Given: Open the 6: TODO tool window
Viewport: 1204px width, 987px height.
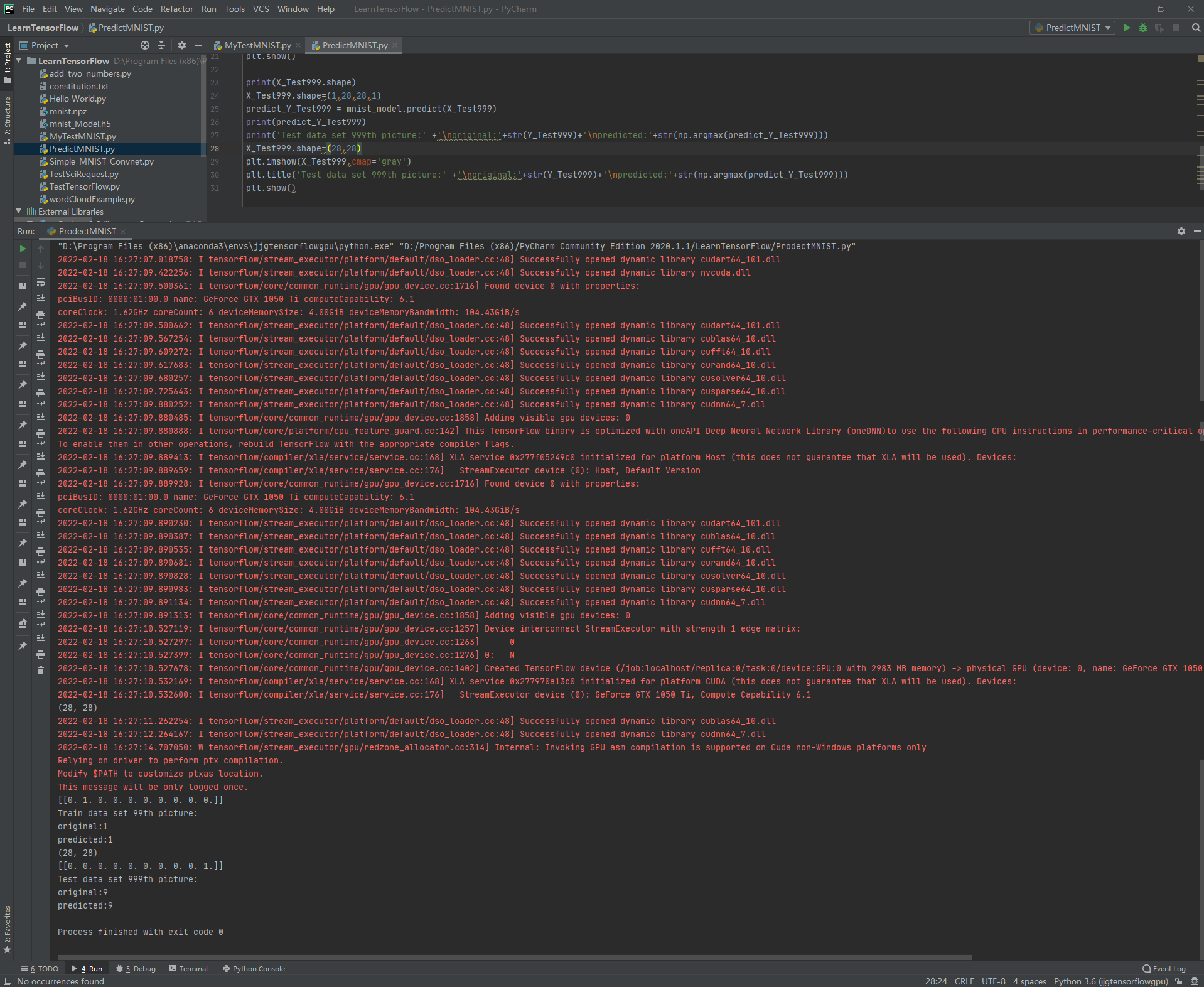Looking at the screenshot, I should [x=40, y=969].
